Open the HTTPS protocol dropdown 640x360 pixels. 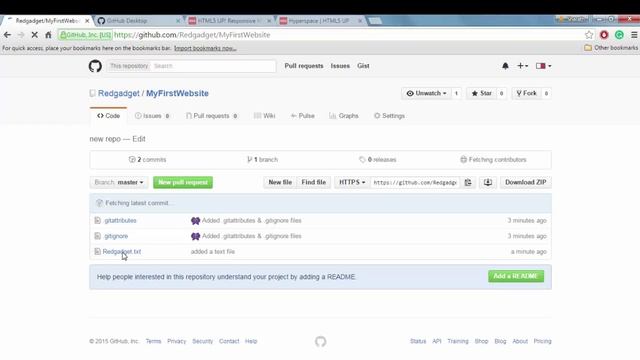click(x=352, y=182)
